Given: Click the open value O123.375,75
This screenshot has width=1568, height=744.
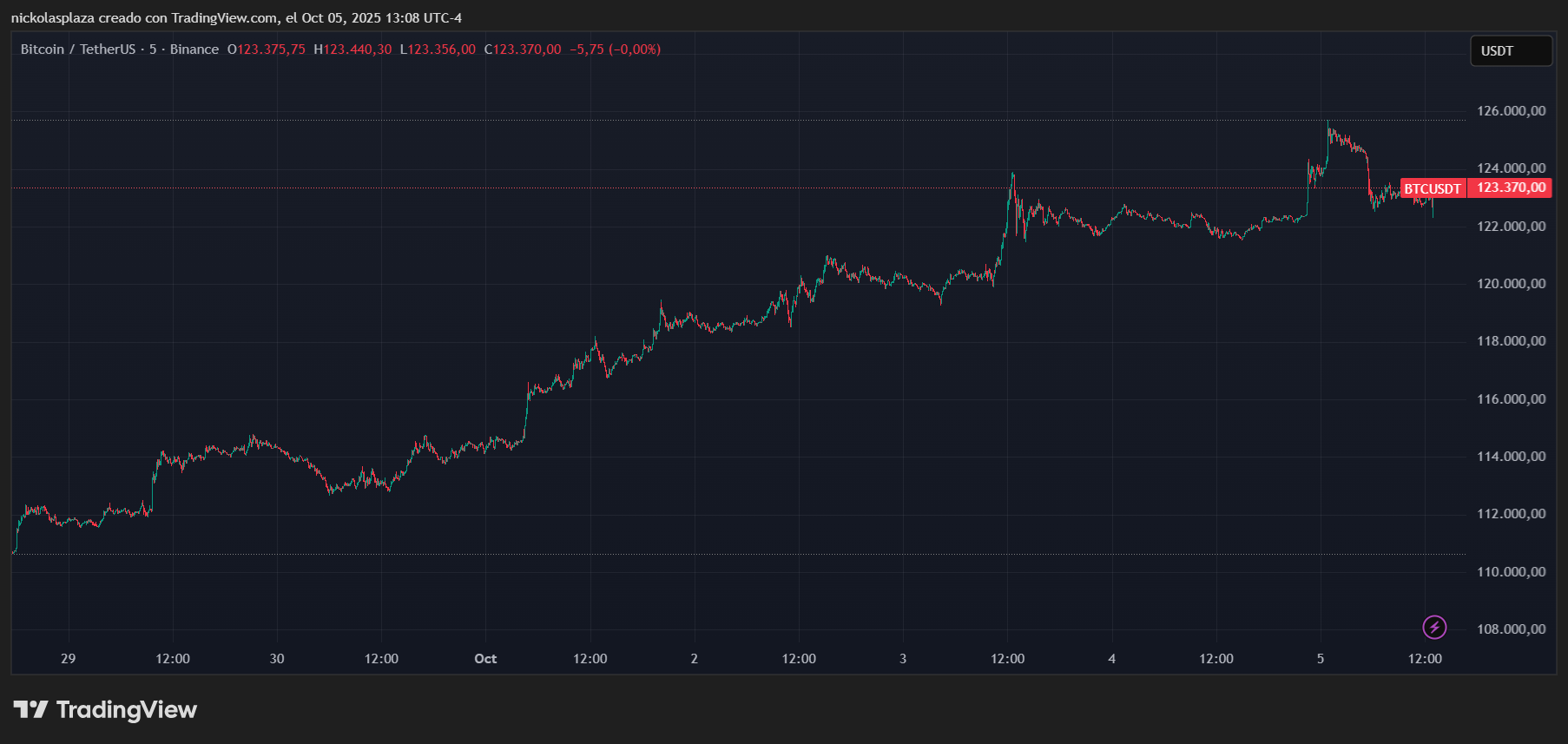Looking at the screenshot, I should pyautogui.click(x=267, y=49).
